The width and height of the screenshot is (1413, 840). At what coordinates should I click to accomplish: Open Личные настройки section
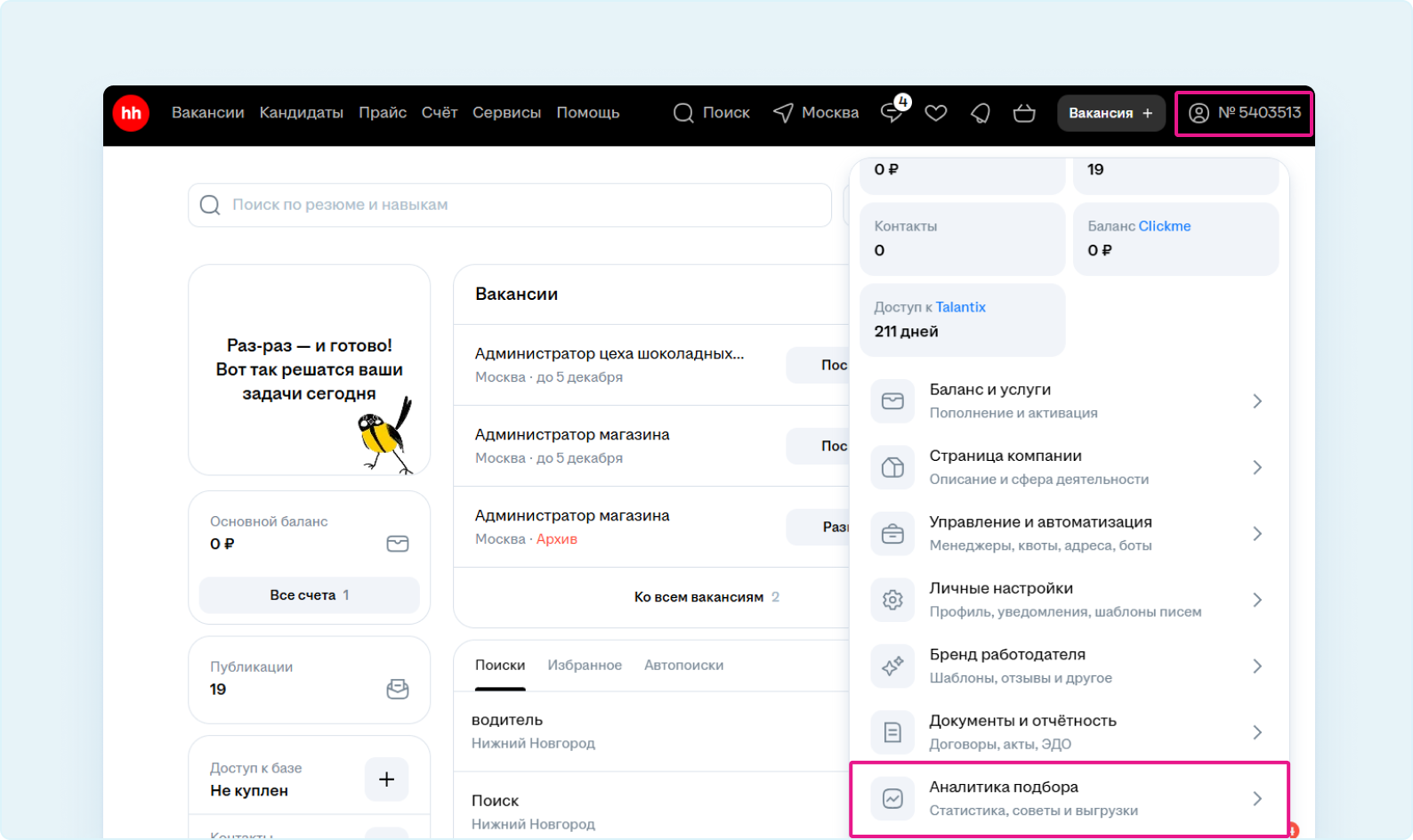point(1069,600)
